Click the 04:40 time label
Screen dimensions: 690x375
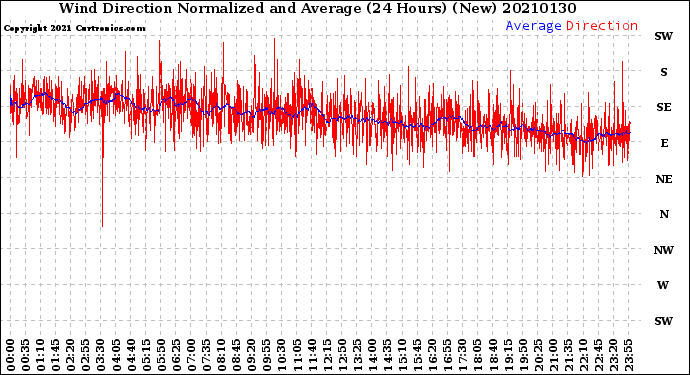click(131, 355)
